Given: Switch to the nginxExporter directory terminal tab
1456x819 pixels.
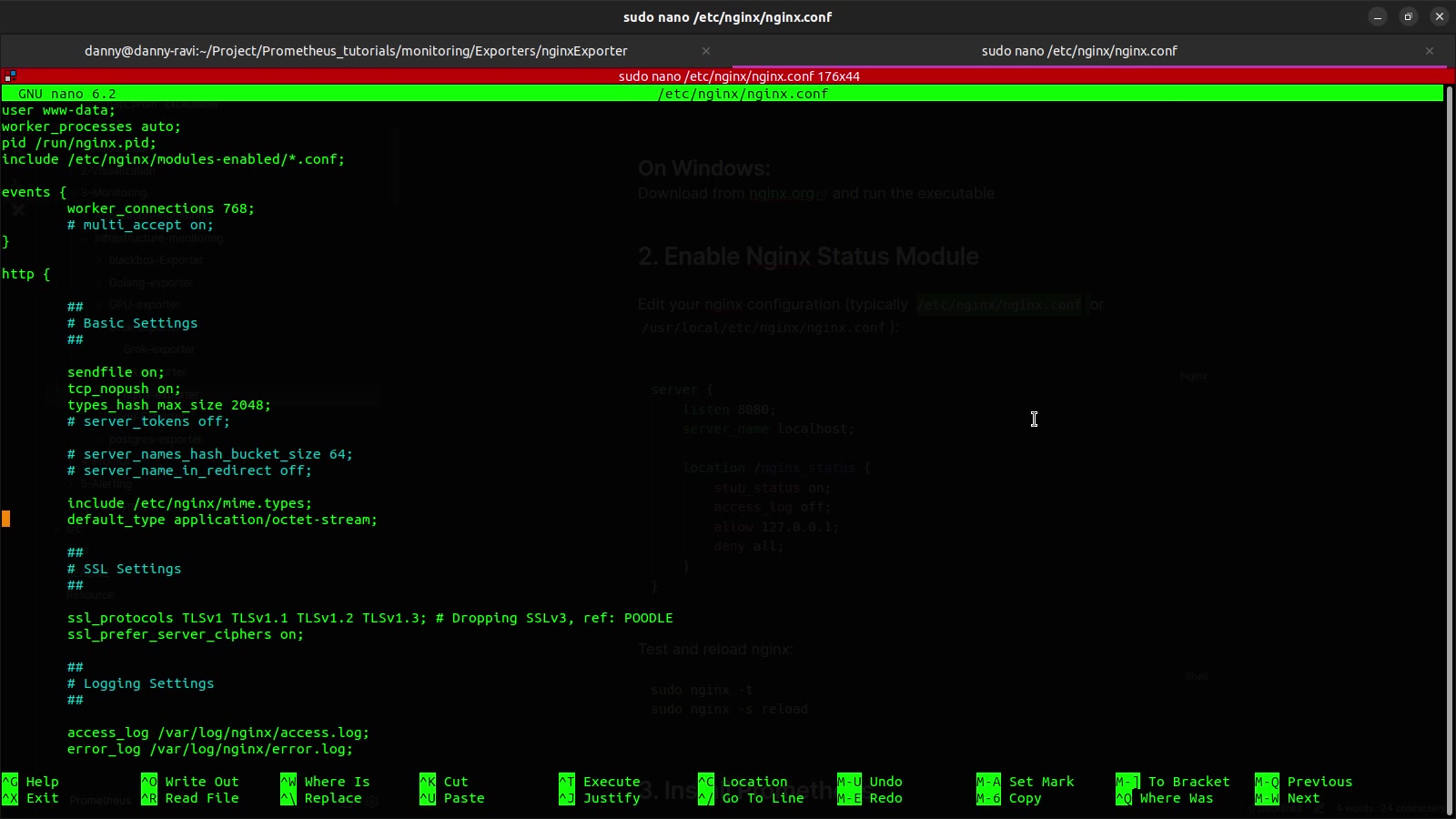Looking at the screenshot, I should (x=356, y=51).
